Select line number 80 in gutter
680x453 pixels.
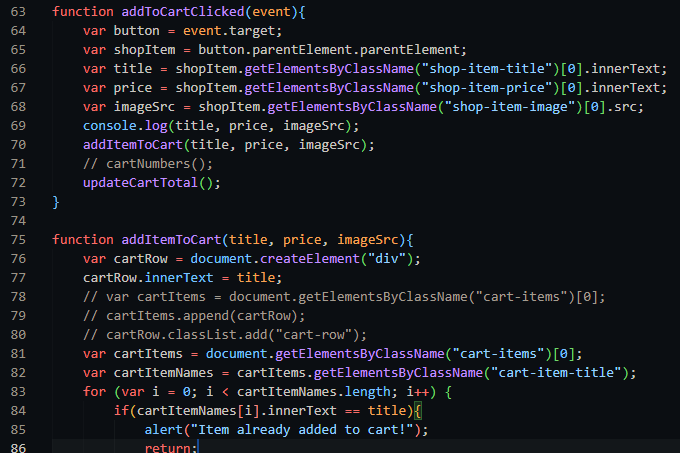coord(18,335)
